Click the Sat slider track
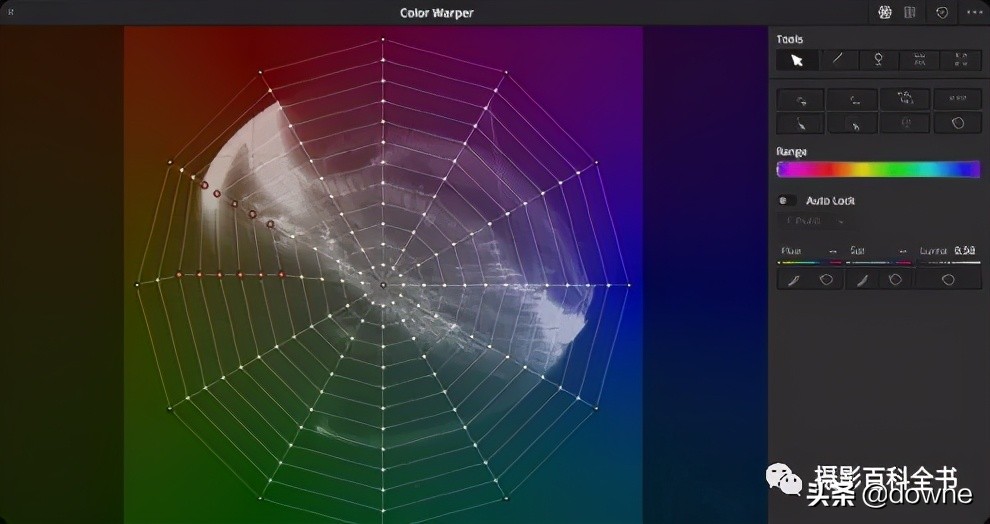 878,263
